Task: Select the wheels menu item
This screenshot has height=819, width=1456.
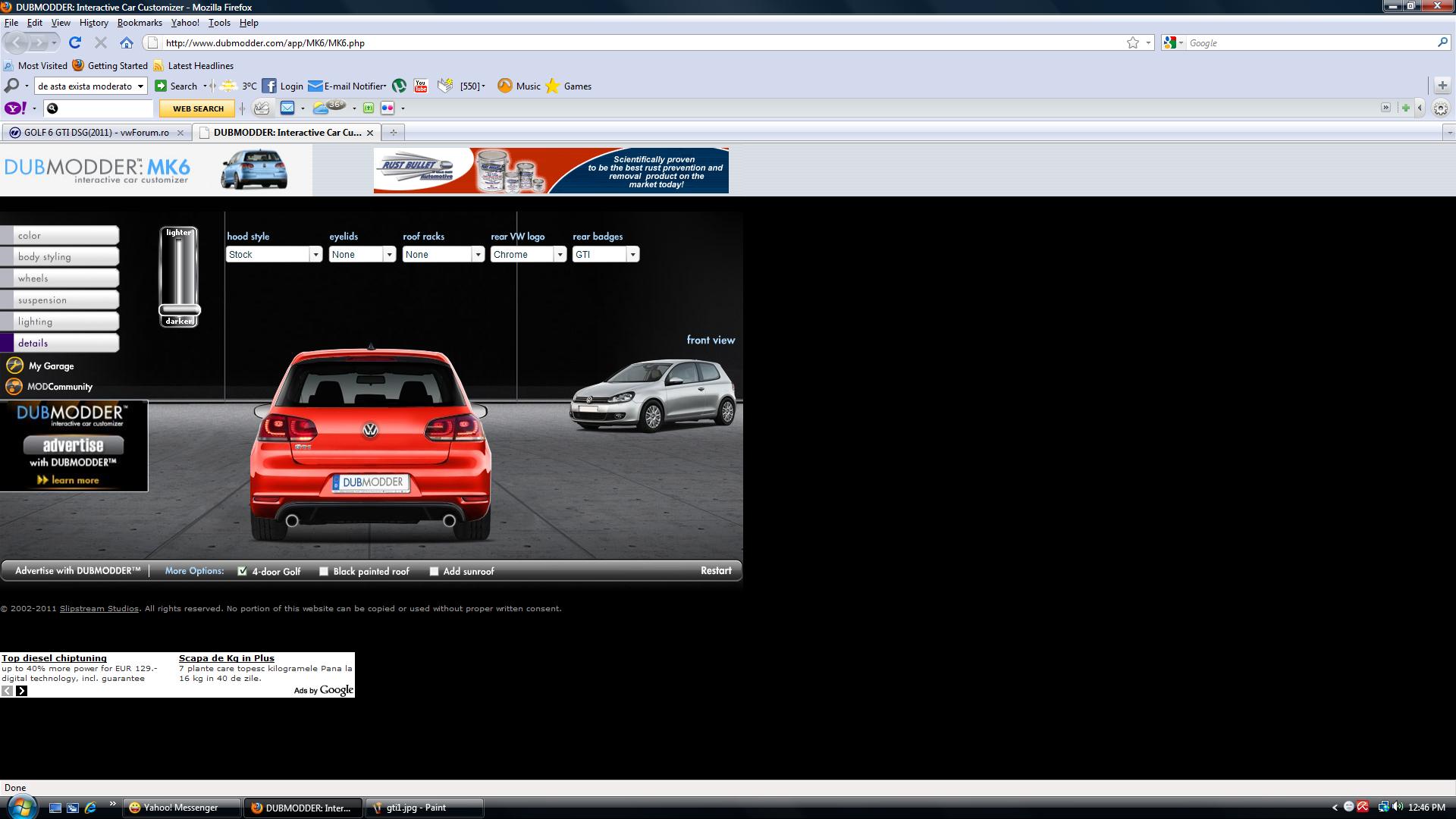Action: [x=60, y=278]
